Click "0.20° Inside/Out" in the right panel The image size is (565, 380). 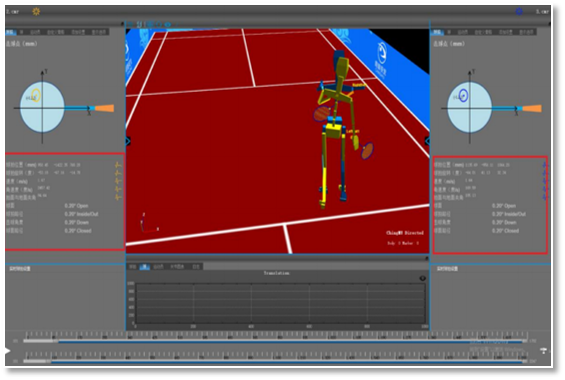pyautogui.click(x=509, y=214)
